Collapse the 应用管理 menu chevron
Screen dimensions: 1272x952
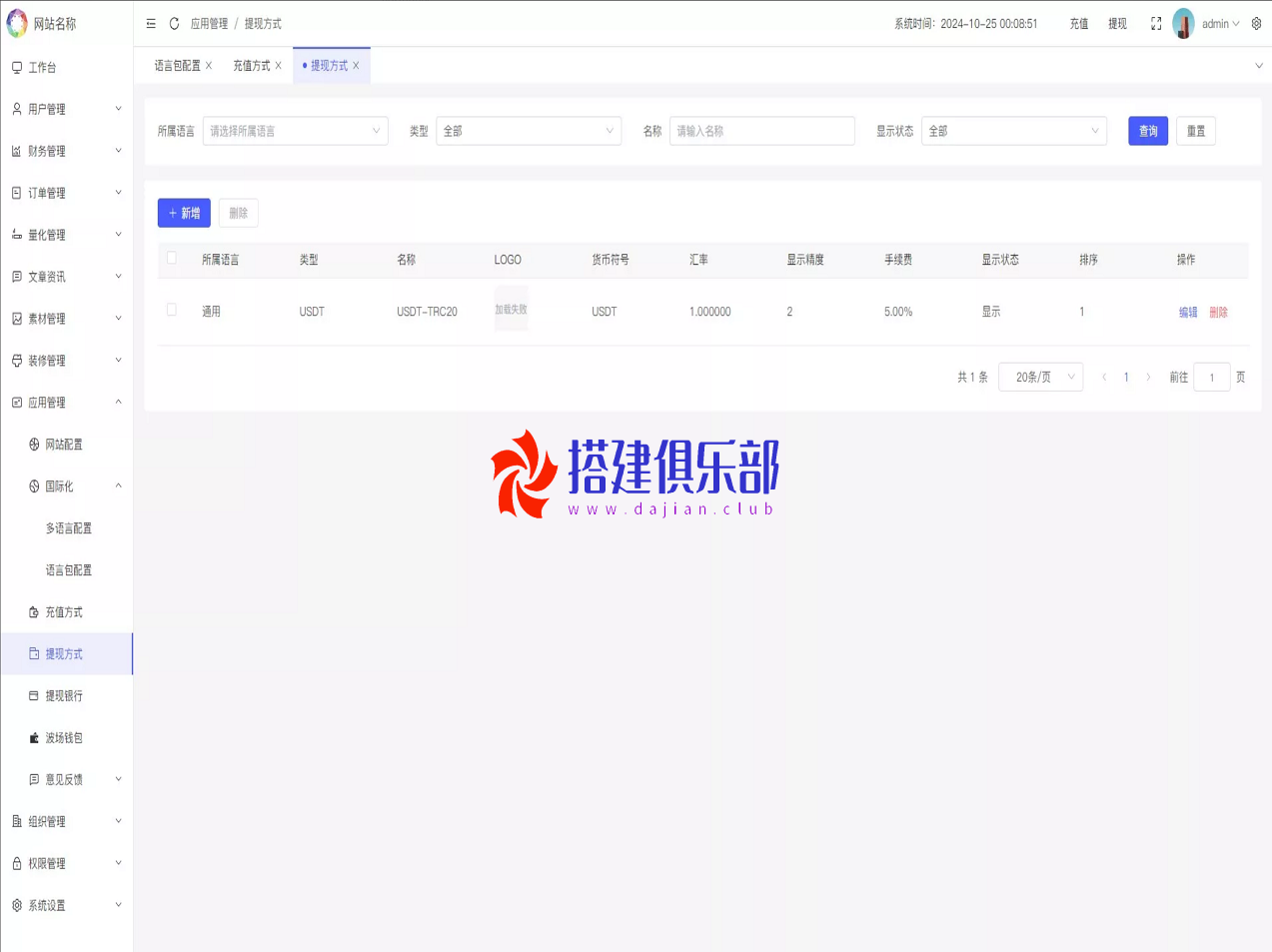(x=119, y=403)
